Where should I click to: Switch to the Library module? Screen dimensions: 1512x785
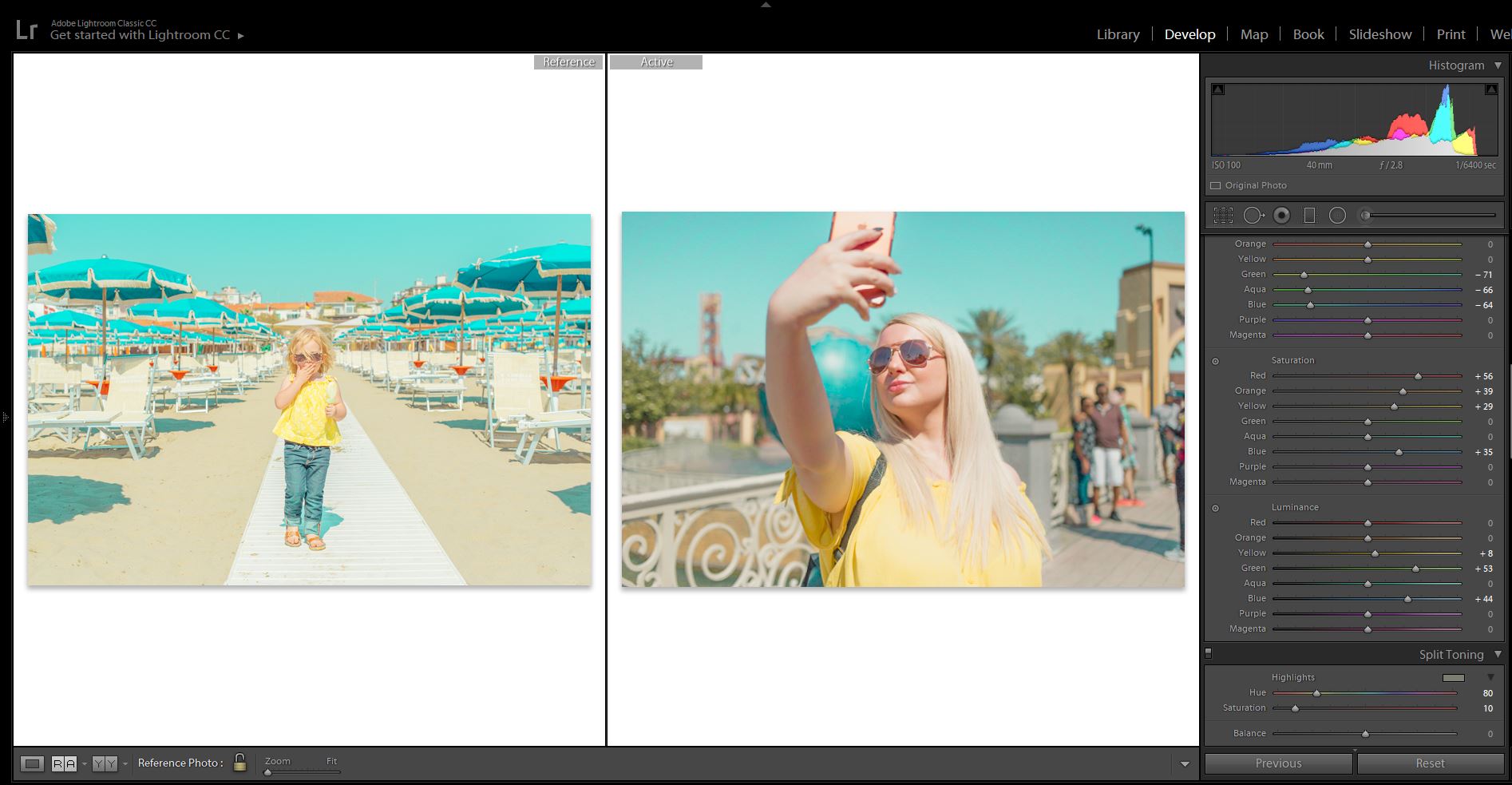(x=1118, y=34)
